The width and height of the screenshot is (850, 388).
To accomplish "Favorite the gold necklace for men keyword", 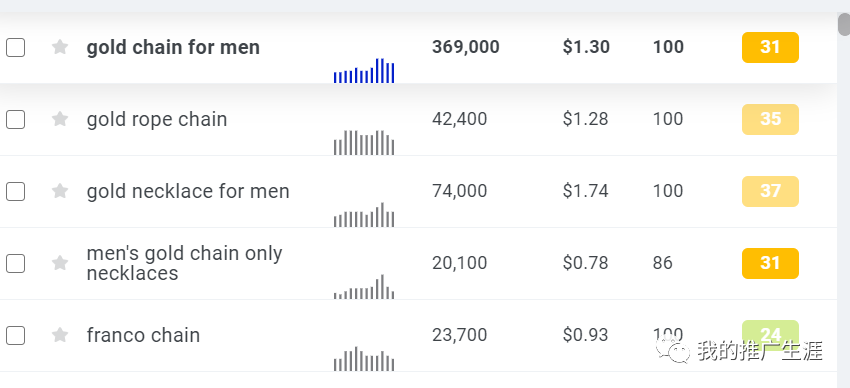I will click(60, 191).
